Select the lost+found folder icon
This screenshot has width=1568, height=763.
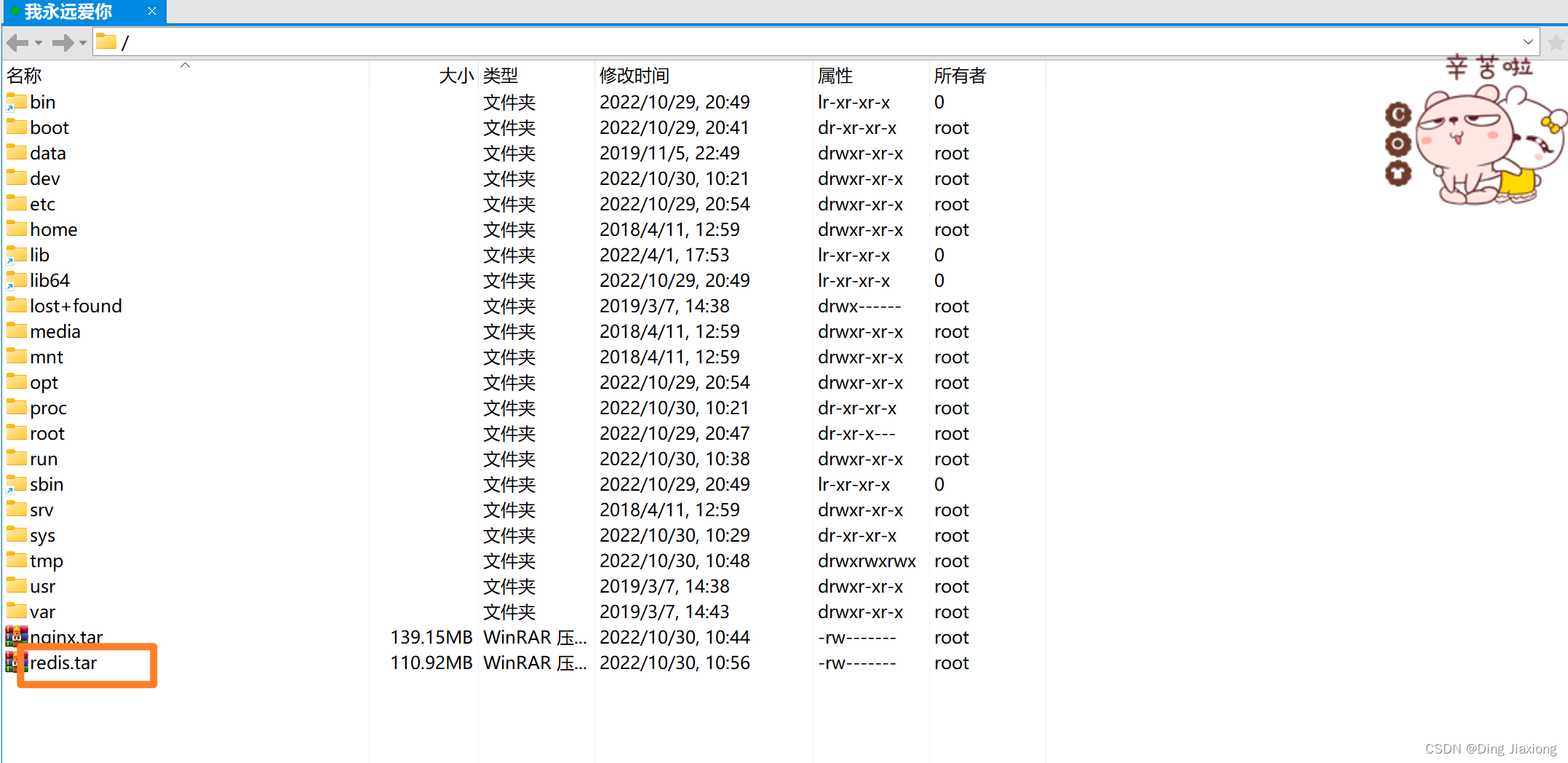(16, 306)
